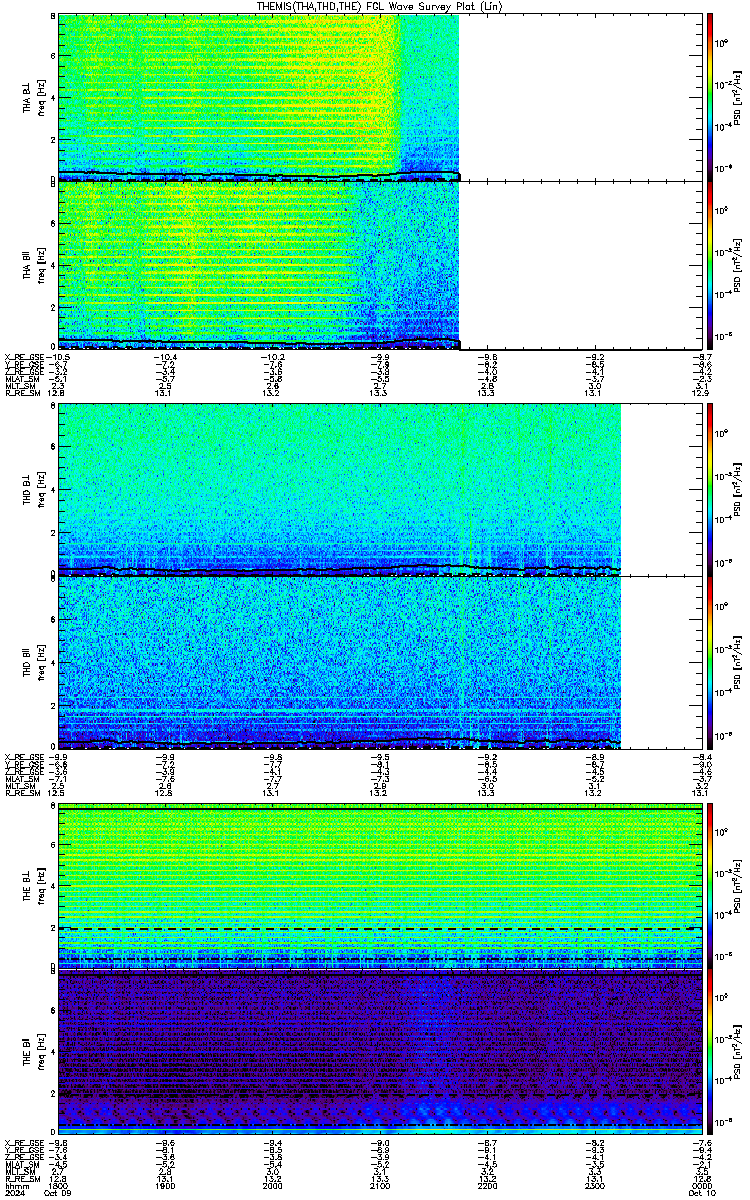Click the '2300' time tick label
Image resolution: width=750 pixels, height=1200 pixels.
tap(593, 1187)
